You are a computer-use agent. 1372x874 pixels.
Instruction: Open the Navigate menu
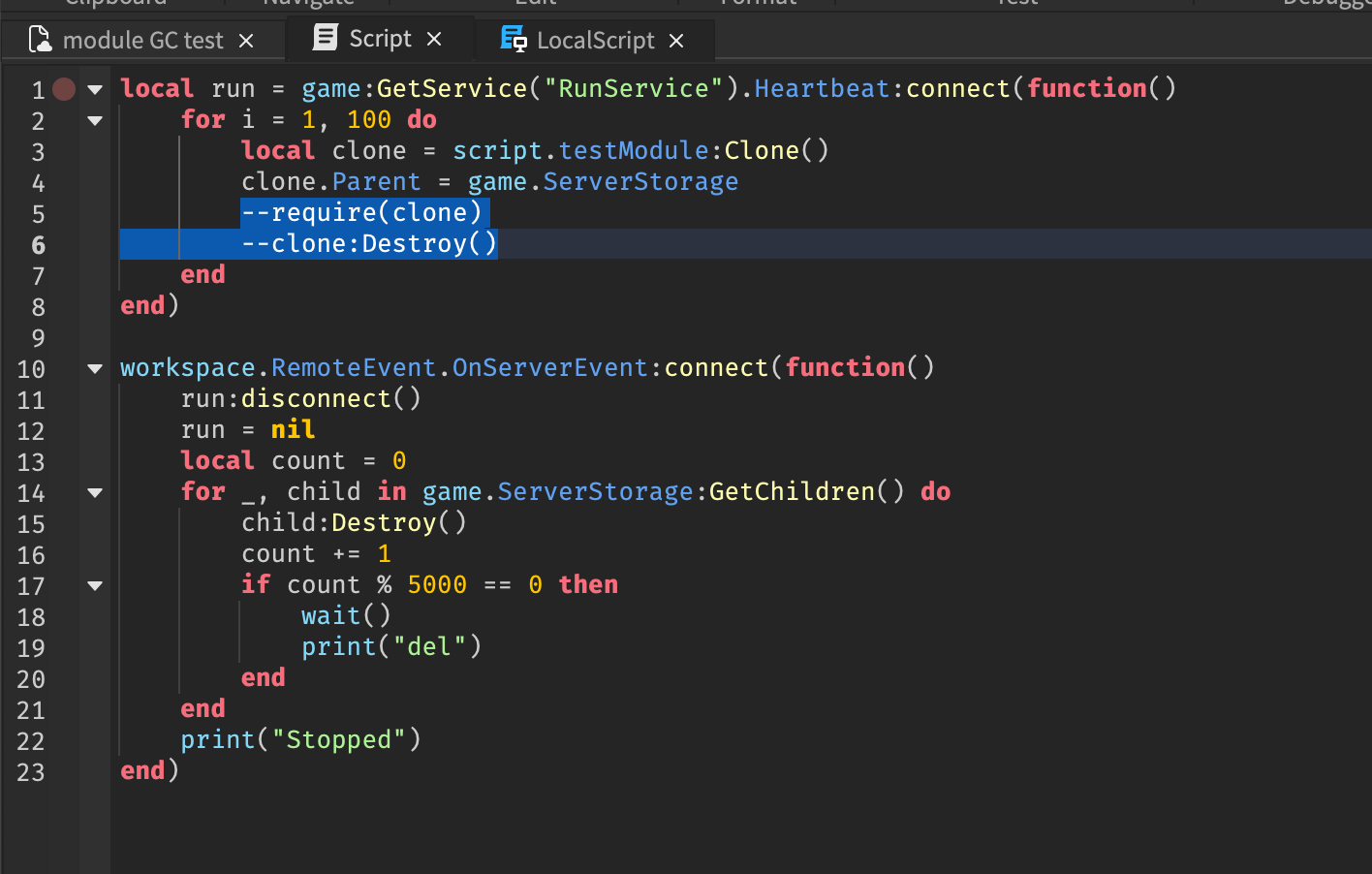point(307,4)
